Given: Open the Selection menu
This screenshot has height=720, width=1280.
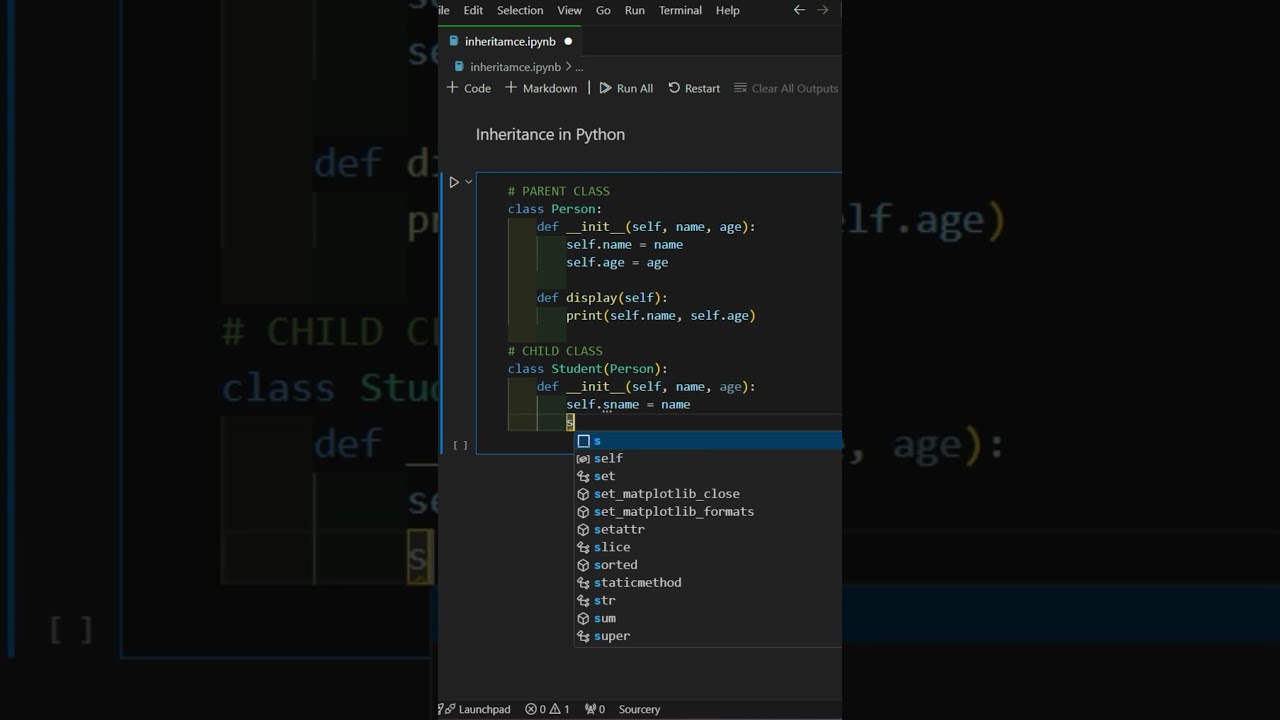Looking at the screenshot, I should point(520,10).
